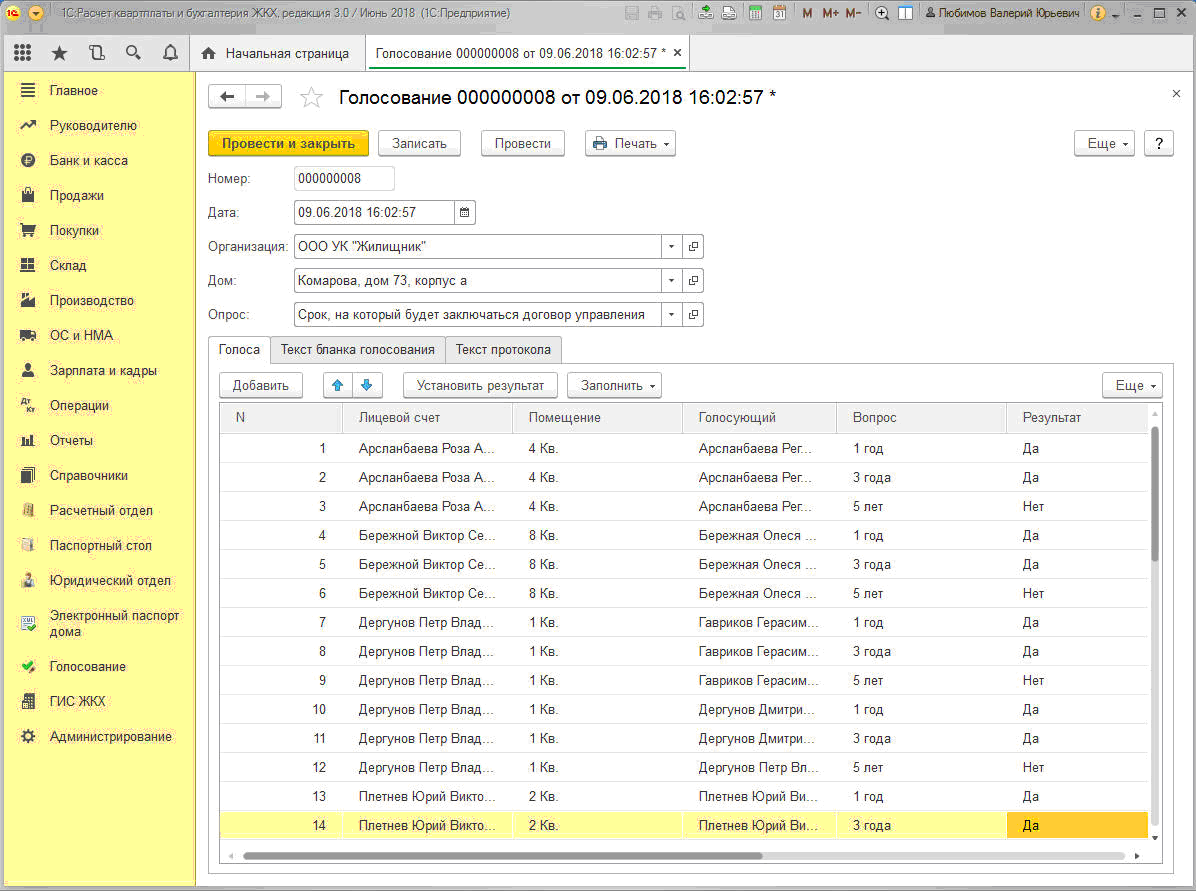
Task: Open notifications bell icon
Action: pyautogui.click(x=170, y=53)
